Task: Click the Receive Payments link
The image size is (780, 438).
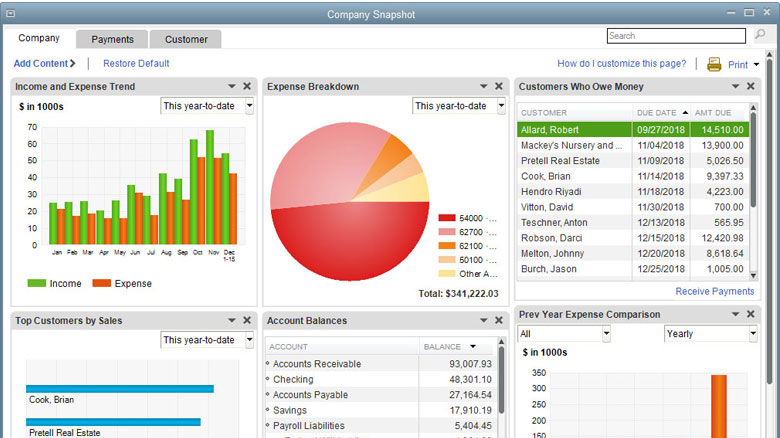Action: pyautogui.click(x=714, y=291)
